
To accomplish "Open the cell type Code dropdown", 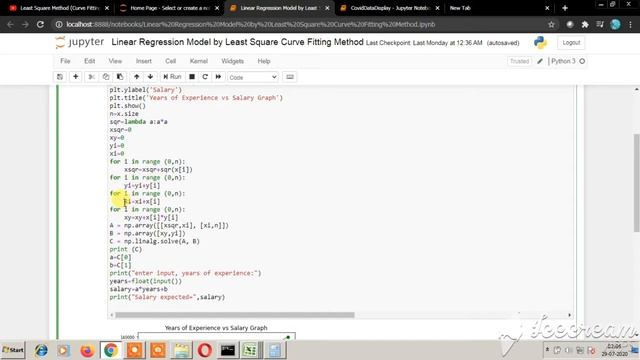I will (253, 77).
